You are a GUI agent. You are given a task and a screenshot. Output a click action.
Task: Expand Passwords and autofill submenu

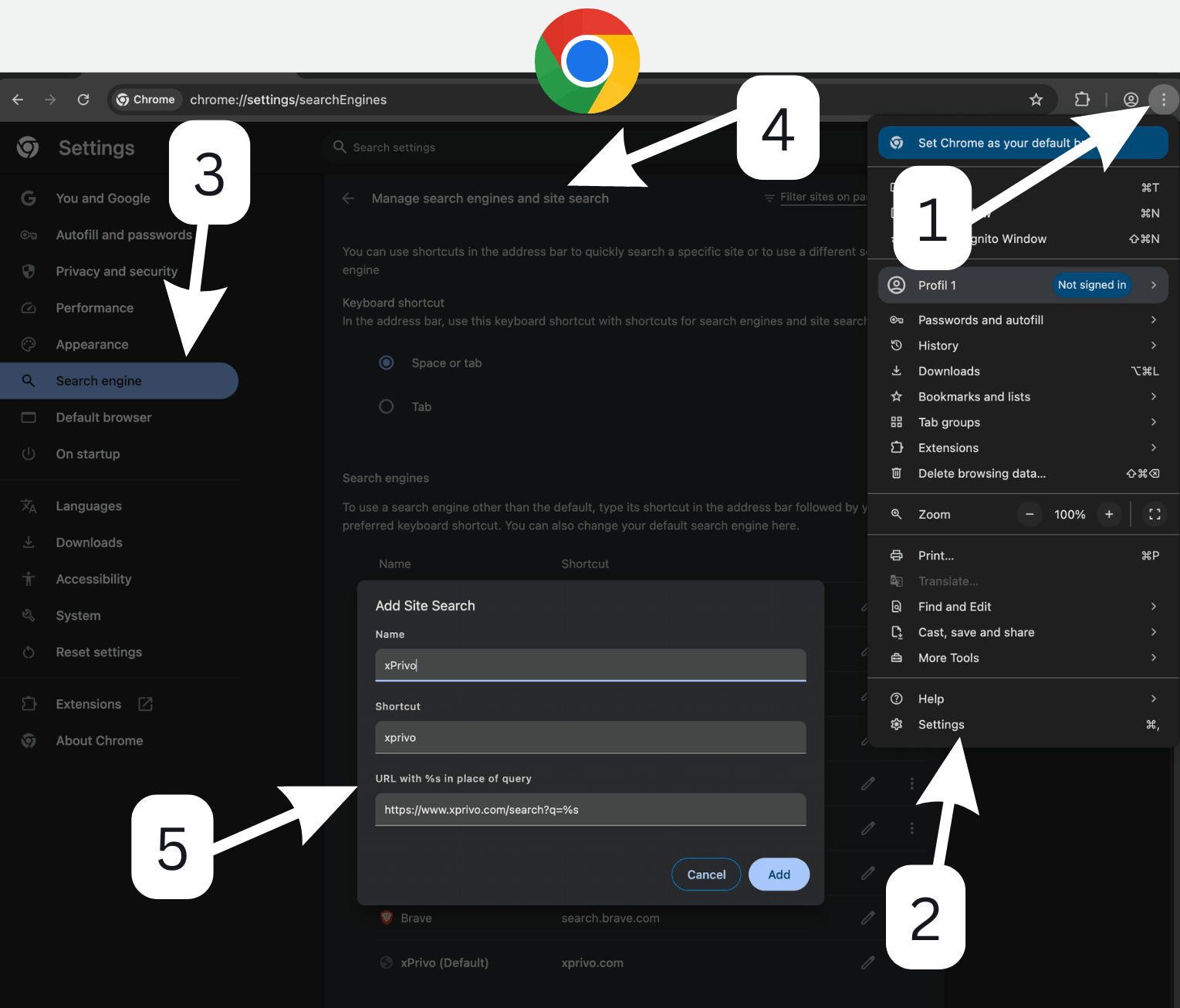(1023, 320)
